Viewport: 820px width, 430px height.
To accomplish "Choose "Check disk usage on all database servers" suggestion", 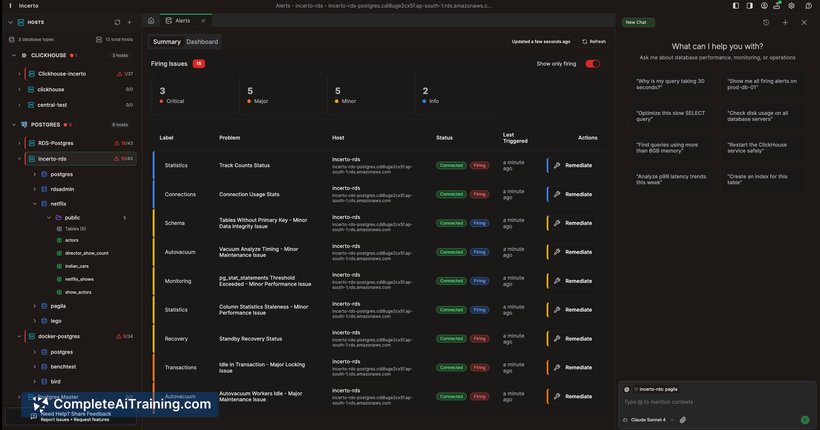I will (x=763, y=116).
